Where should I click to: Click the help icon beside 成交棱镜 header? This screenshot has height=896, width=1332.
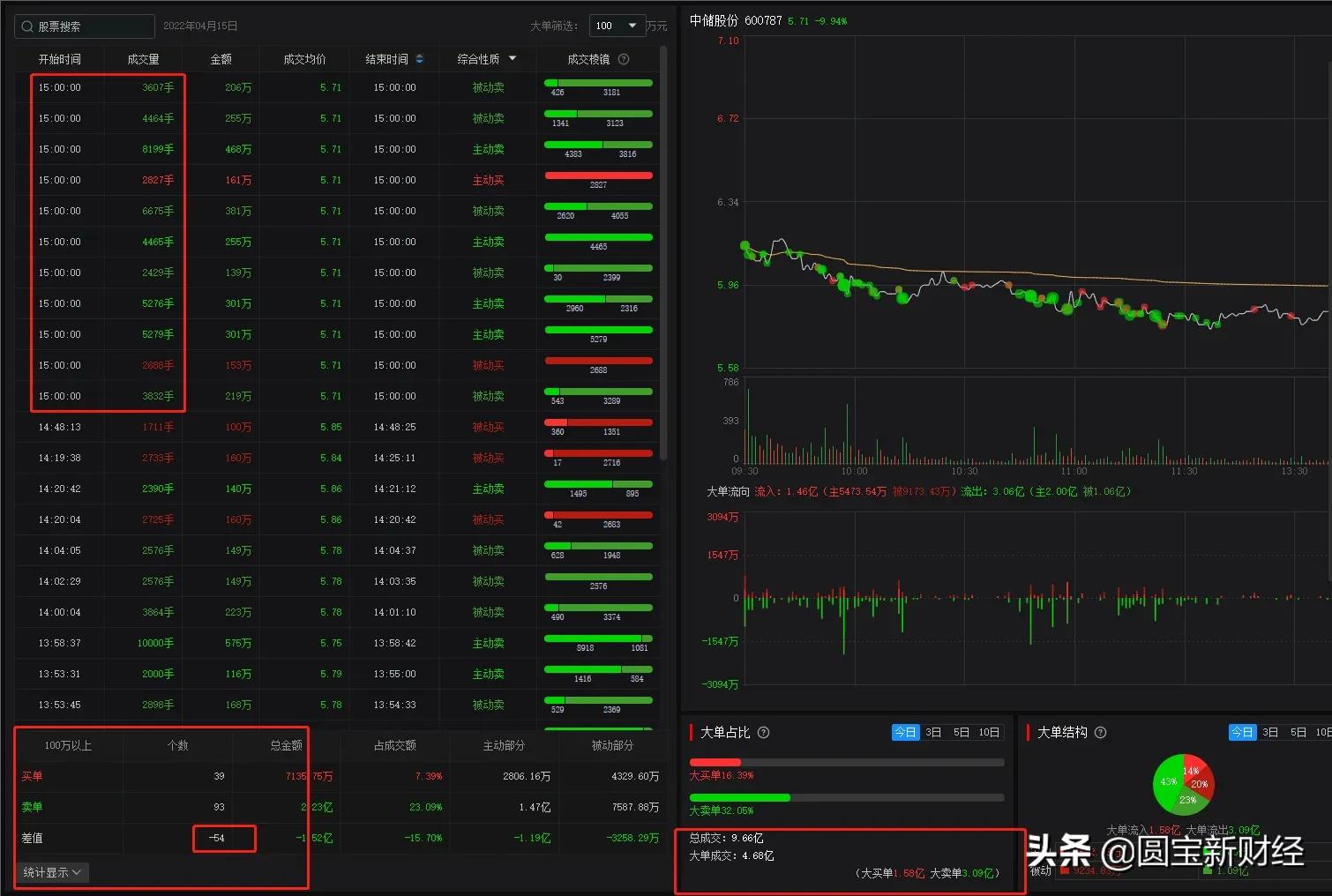click(624, 59)
